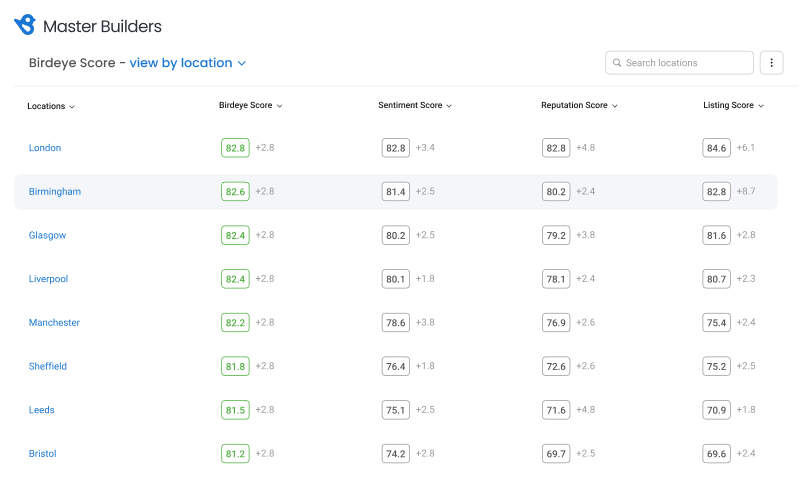Image resolution: width=812 pixels, height=479 pixels.
Task: Click Sheffield's Birdeye Score badge 81.8
Action: click(235, 366)
